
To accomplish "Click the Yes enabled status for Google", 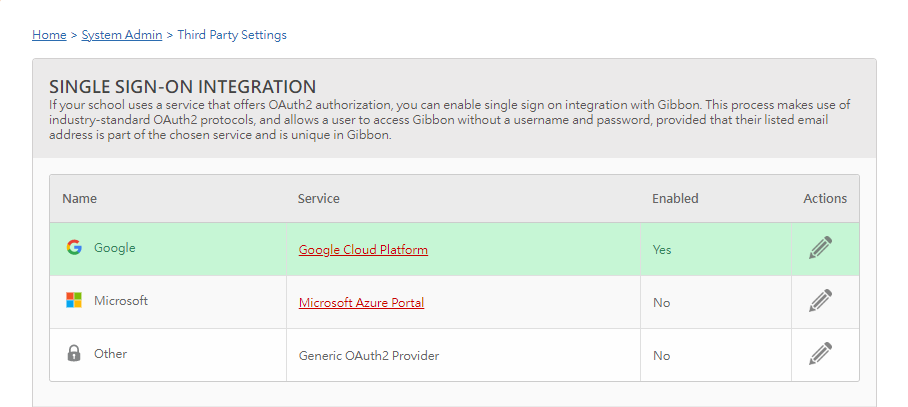I will click(x=662, y=250).
